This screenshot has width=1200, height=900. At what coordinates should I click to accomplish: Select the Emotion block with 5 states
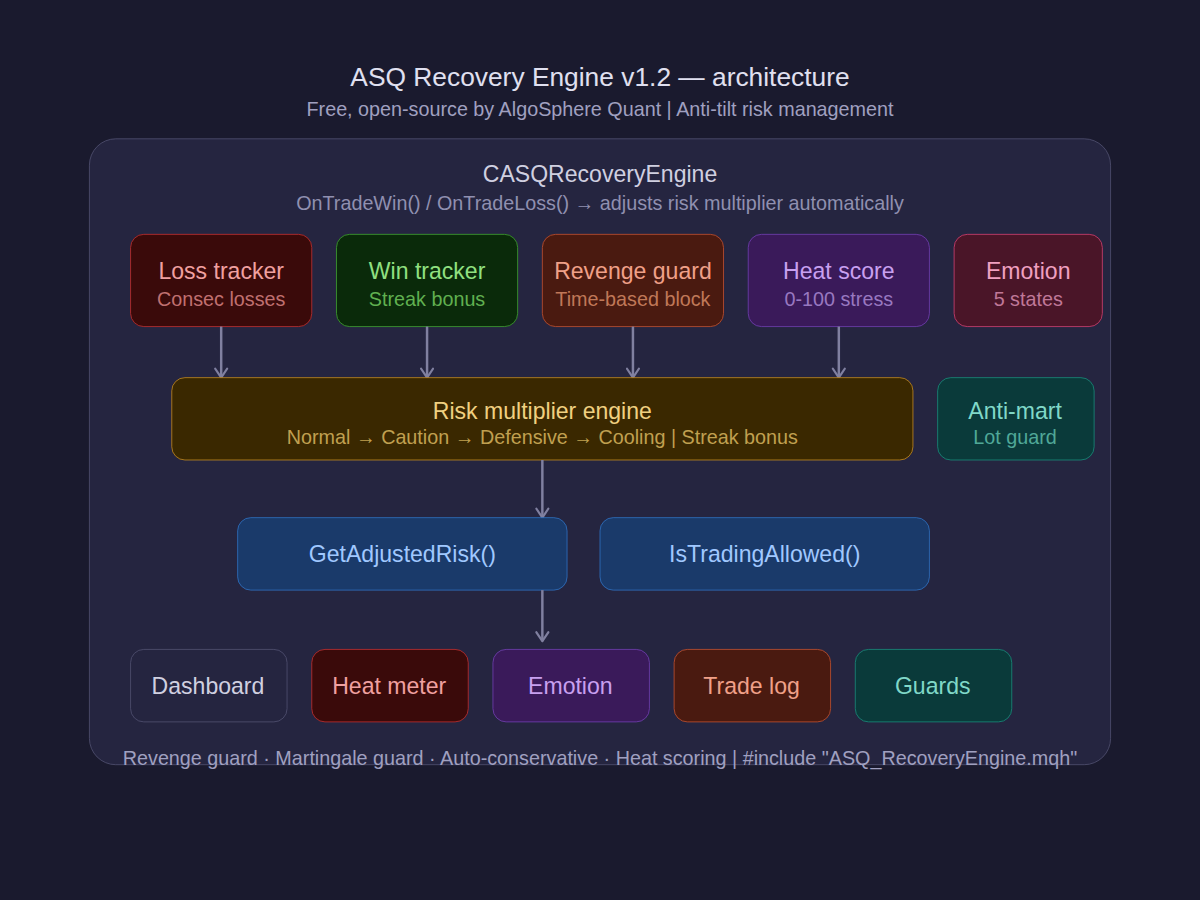pyautogui.click(x=1027, y=280)
